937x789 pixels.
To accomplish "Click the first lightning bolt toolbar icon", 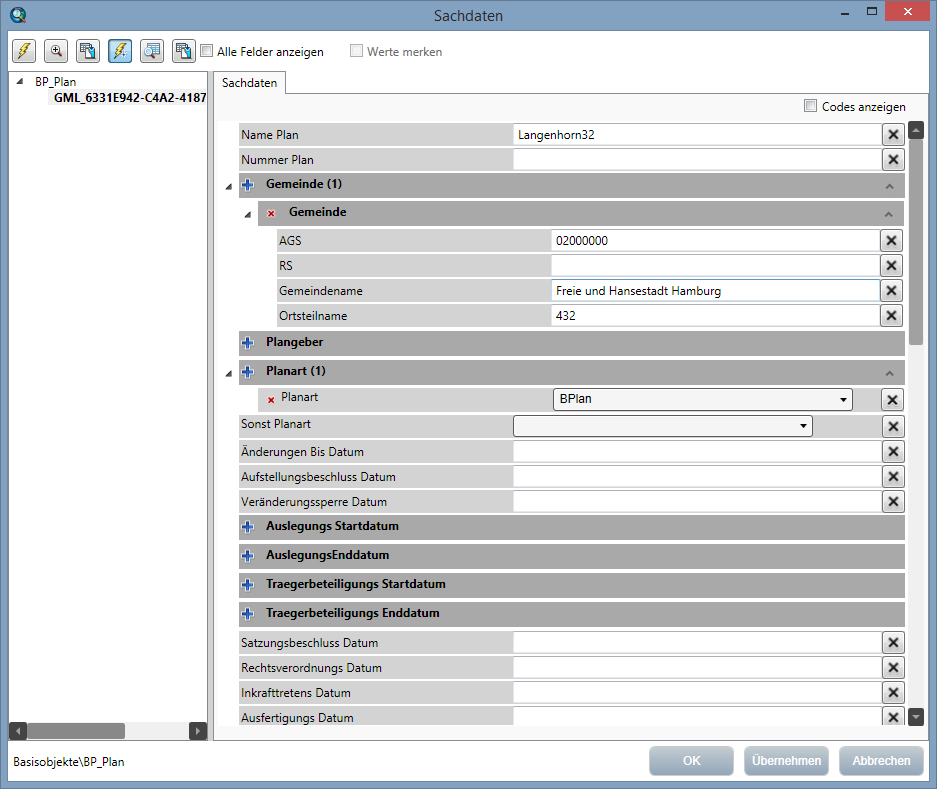I will tap(24, 51).
